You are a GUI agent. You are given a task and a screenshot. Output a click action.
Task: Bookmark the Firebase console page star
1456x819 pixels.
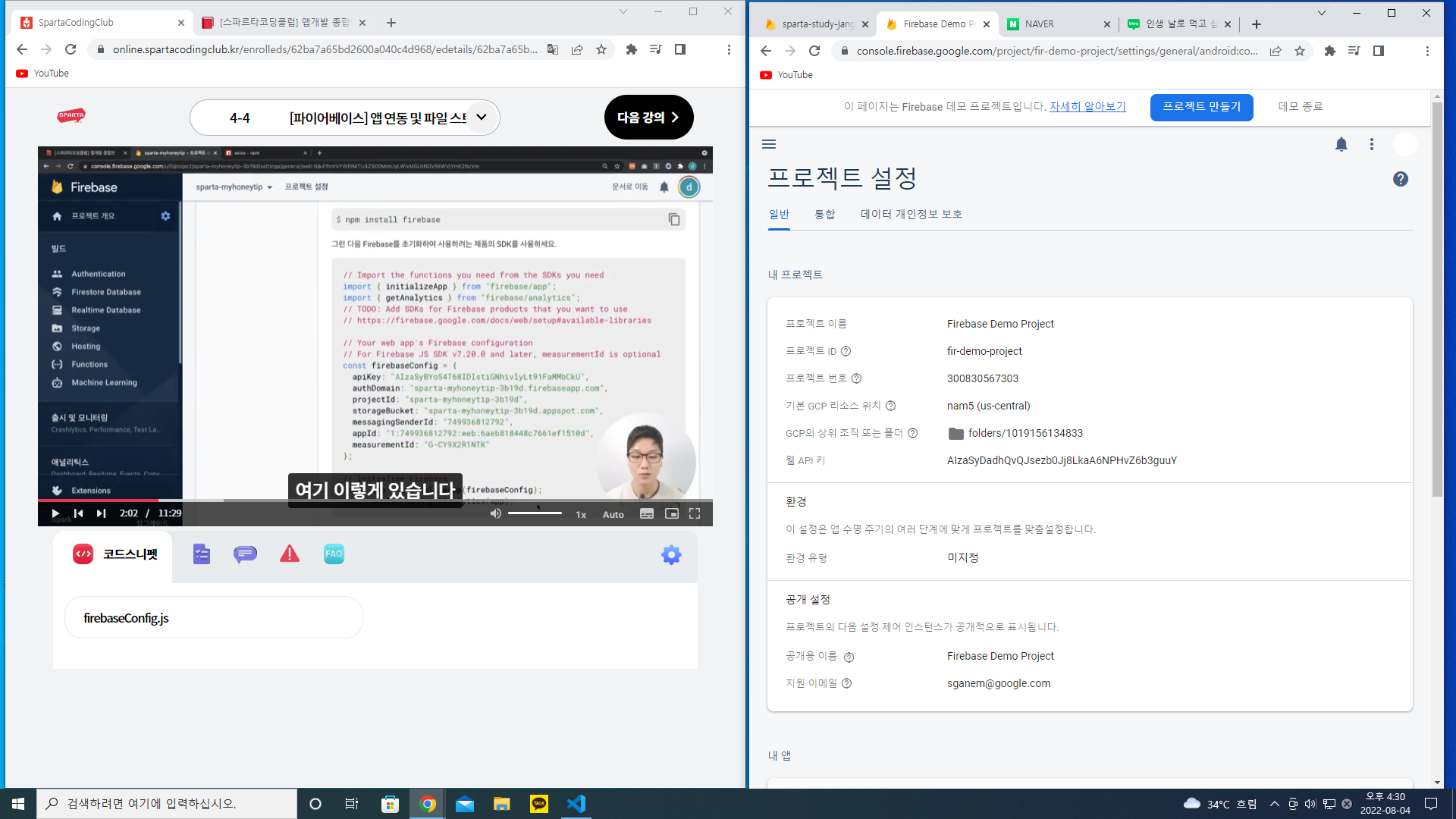(1300, 51)
